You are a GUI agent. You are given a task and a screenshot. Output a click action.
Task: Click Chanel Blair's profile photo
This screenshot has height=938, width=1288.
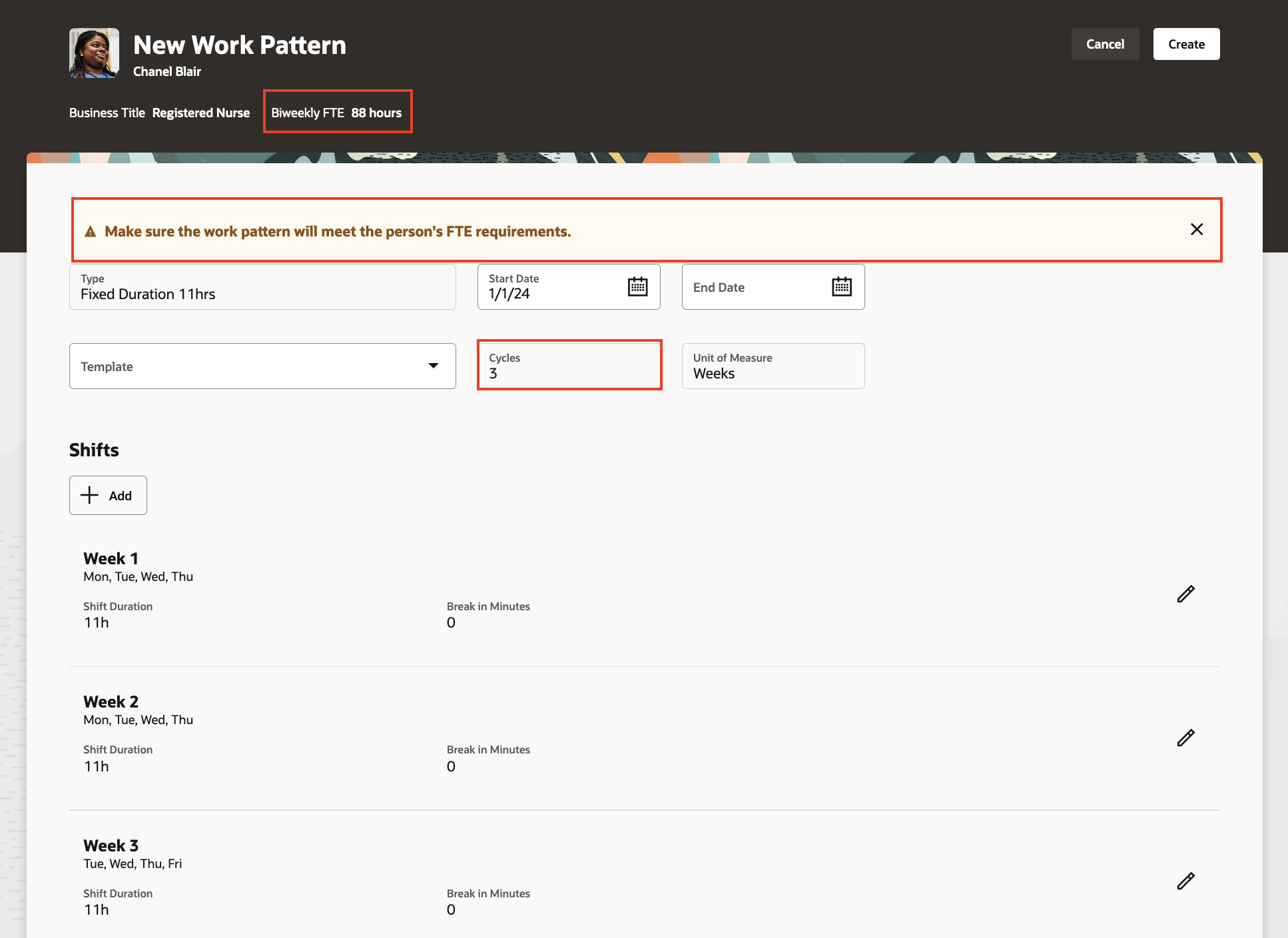94,53
